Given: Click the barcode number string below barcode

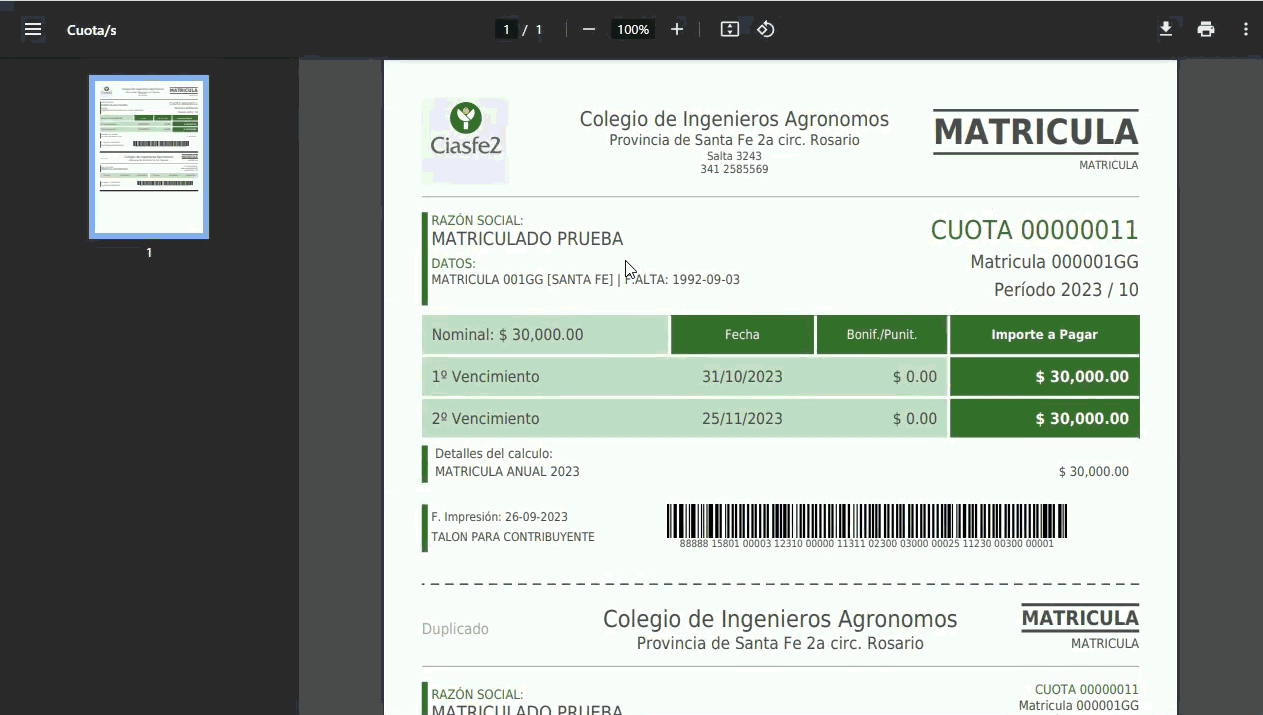Looking at the screenshot, I should tap(867, 544).
